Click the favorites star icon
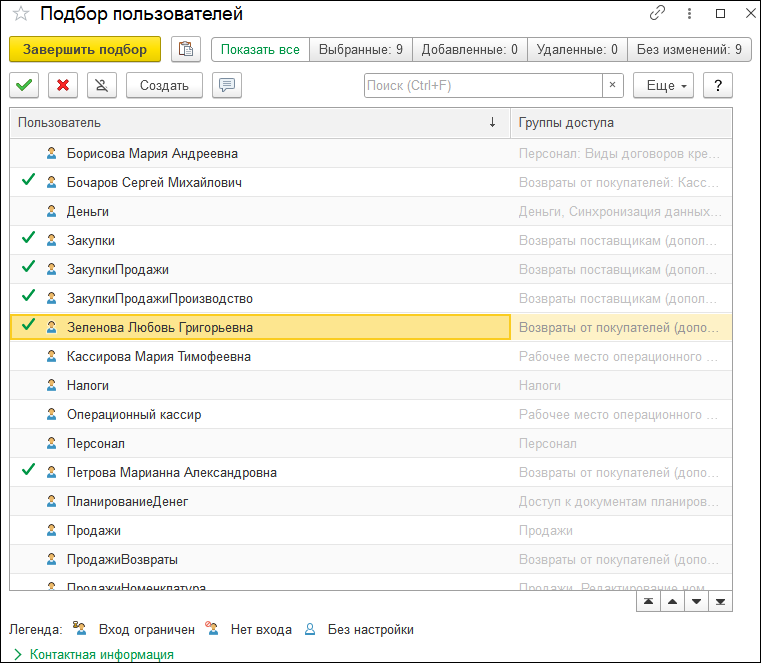761x663 pixels. tap(21, 14)
